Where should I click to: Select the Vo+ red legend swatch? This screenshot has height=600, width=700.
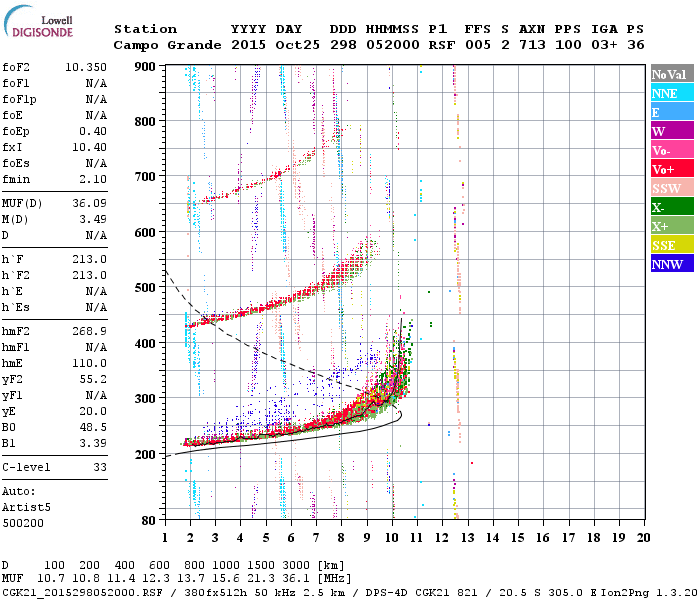[672, 169]
